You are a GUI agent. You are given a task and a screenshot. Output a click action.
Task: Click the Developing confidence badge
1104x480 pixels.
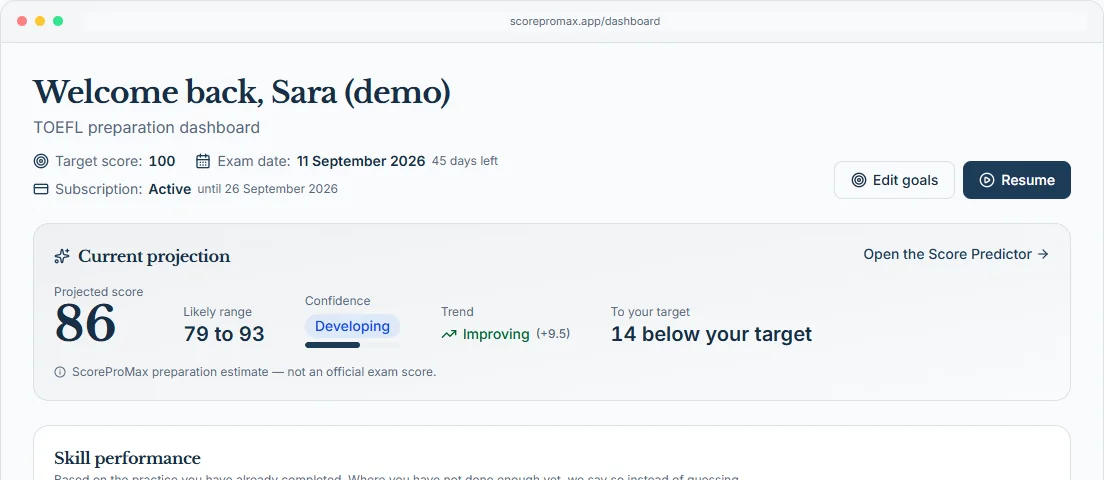[x=352, y=326]
